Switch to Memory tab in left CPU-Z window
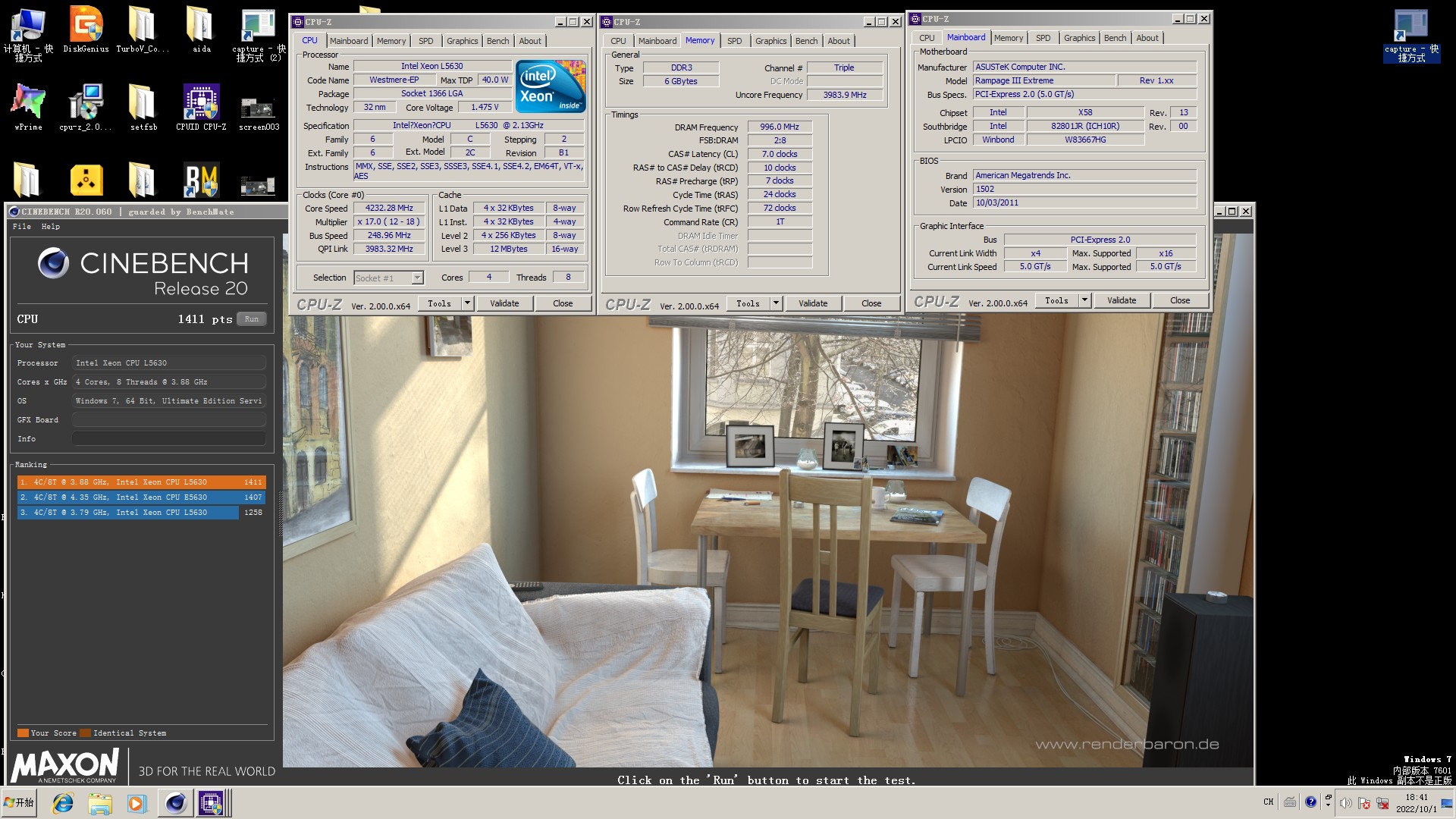The height and width of the screenshot is (819, 1456). [x=391, y=41]
